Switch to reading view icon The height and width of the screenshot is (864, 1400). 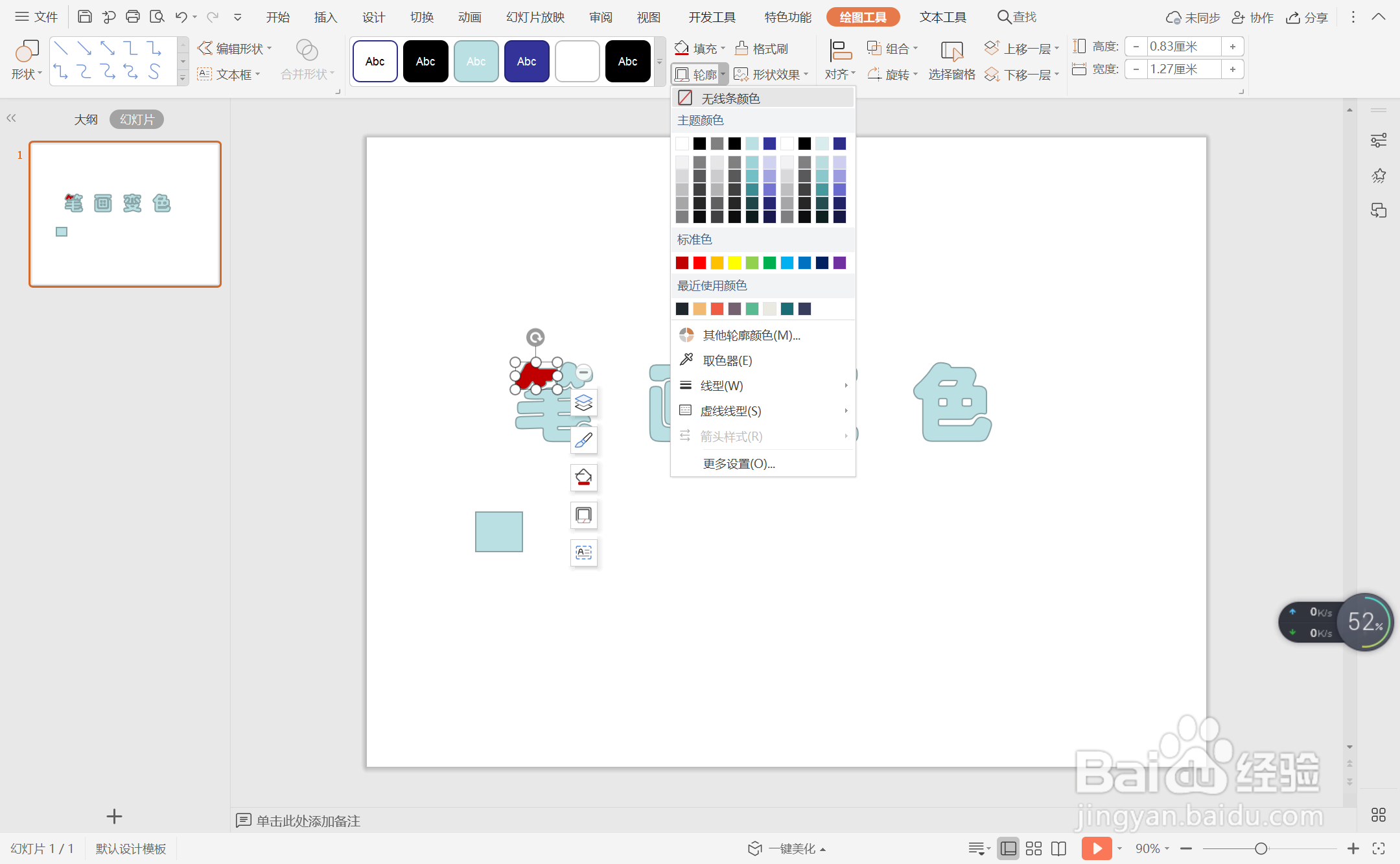[x=1058, y=848]
